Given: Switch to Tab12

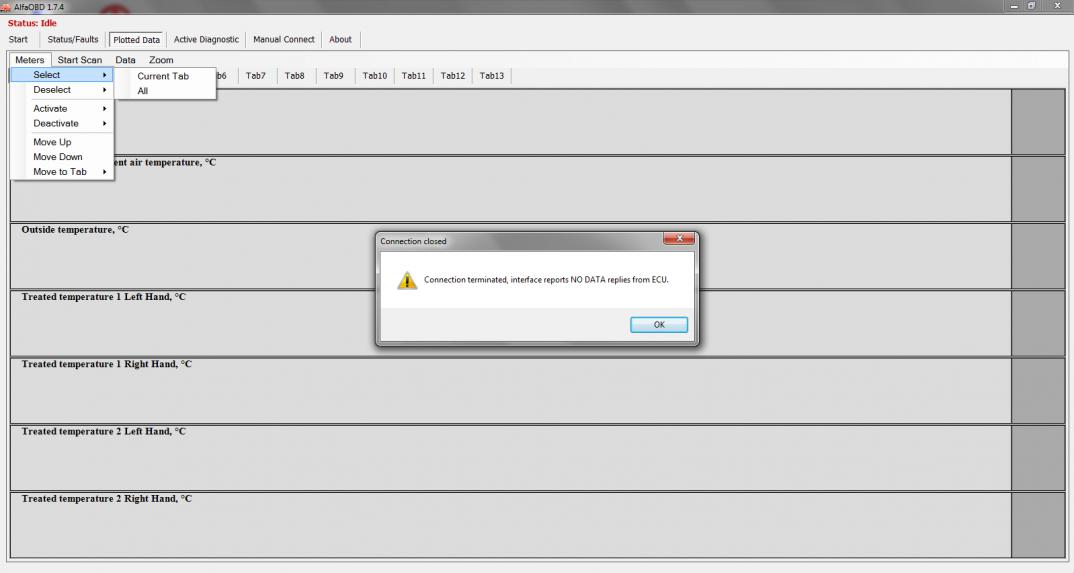Looking at the screenshot, I should (x=453, y=75).
